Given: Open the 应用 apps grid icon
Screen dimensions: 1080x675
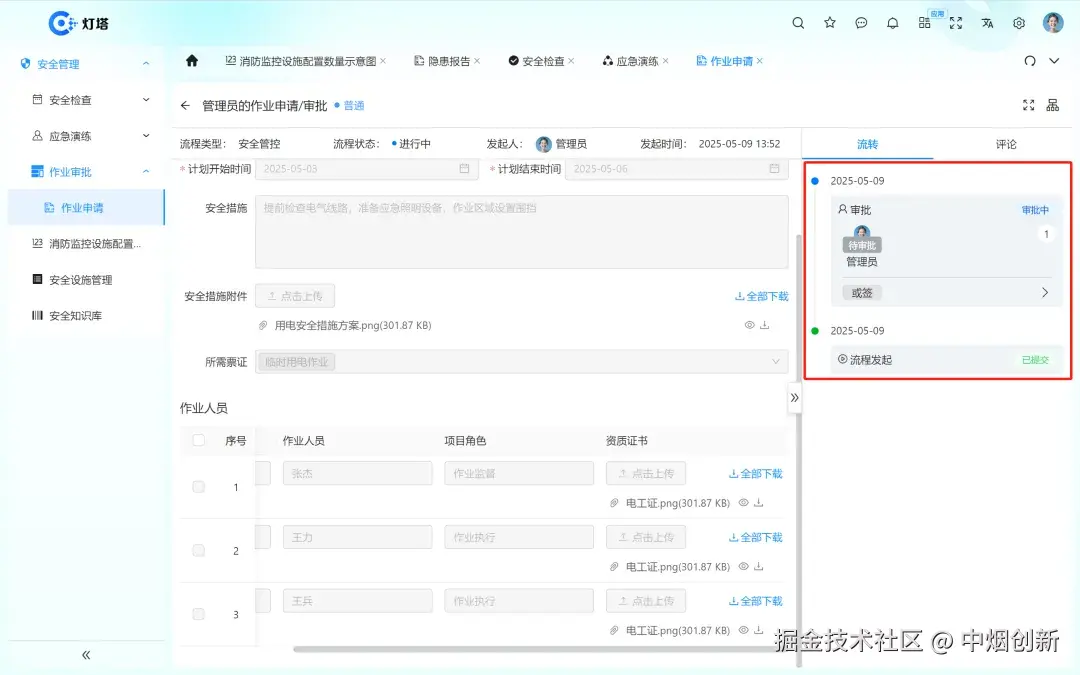Looking at the screenshot, I should pos(924,23).
